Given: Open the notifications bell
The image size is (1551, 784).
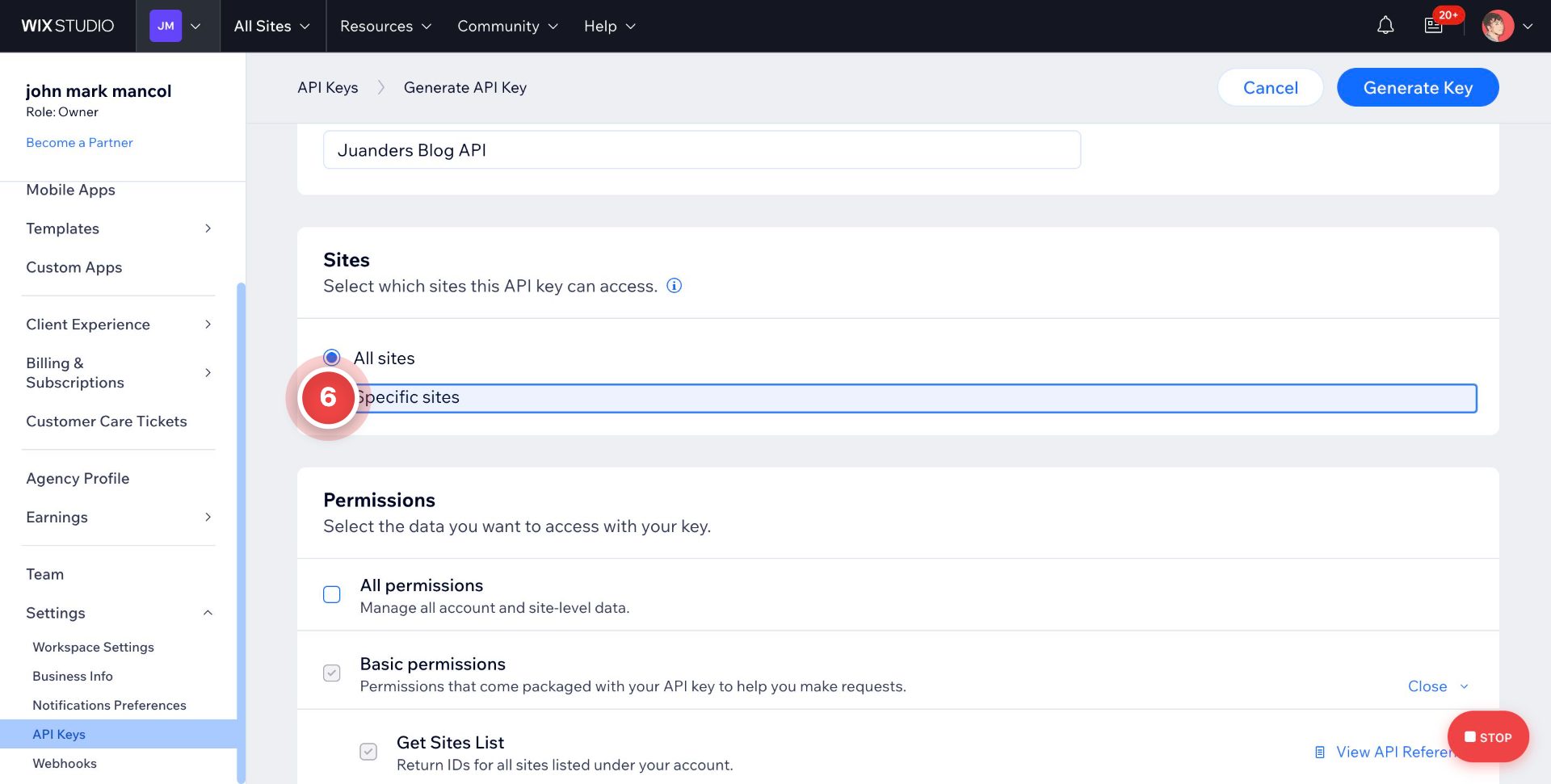Looking at the screenshot, I should 1385,26.
